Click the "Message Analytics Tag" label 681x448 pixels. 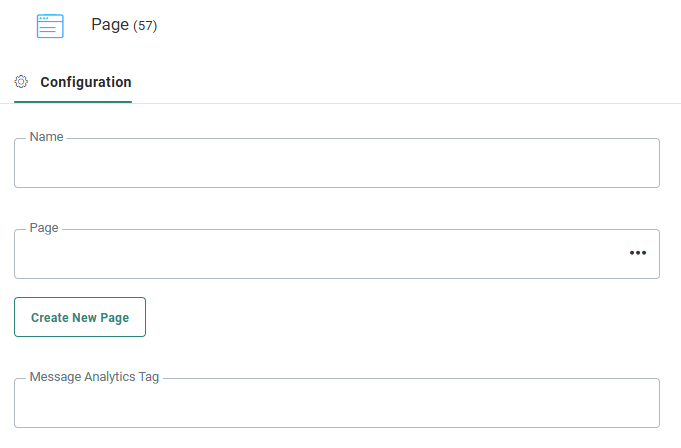point(94,377)
